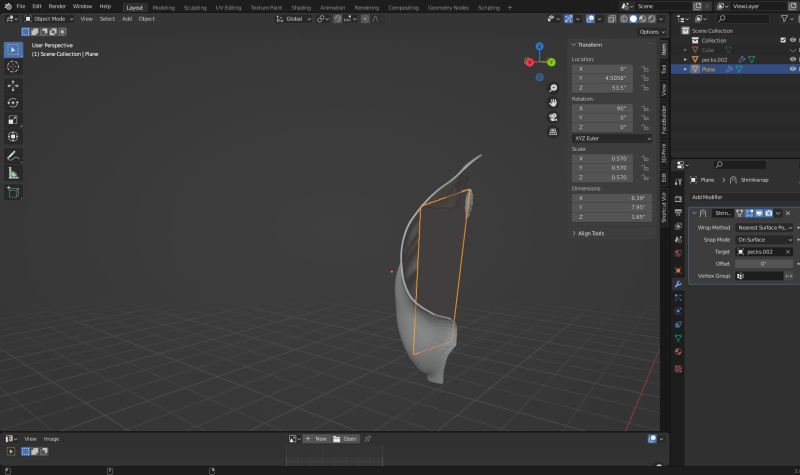Image resolution: width=800 pixels, height=475 pixels.
Task: Click the viewport zoom magnifier icon
Action: (553, 88)
